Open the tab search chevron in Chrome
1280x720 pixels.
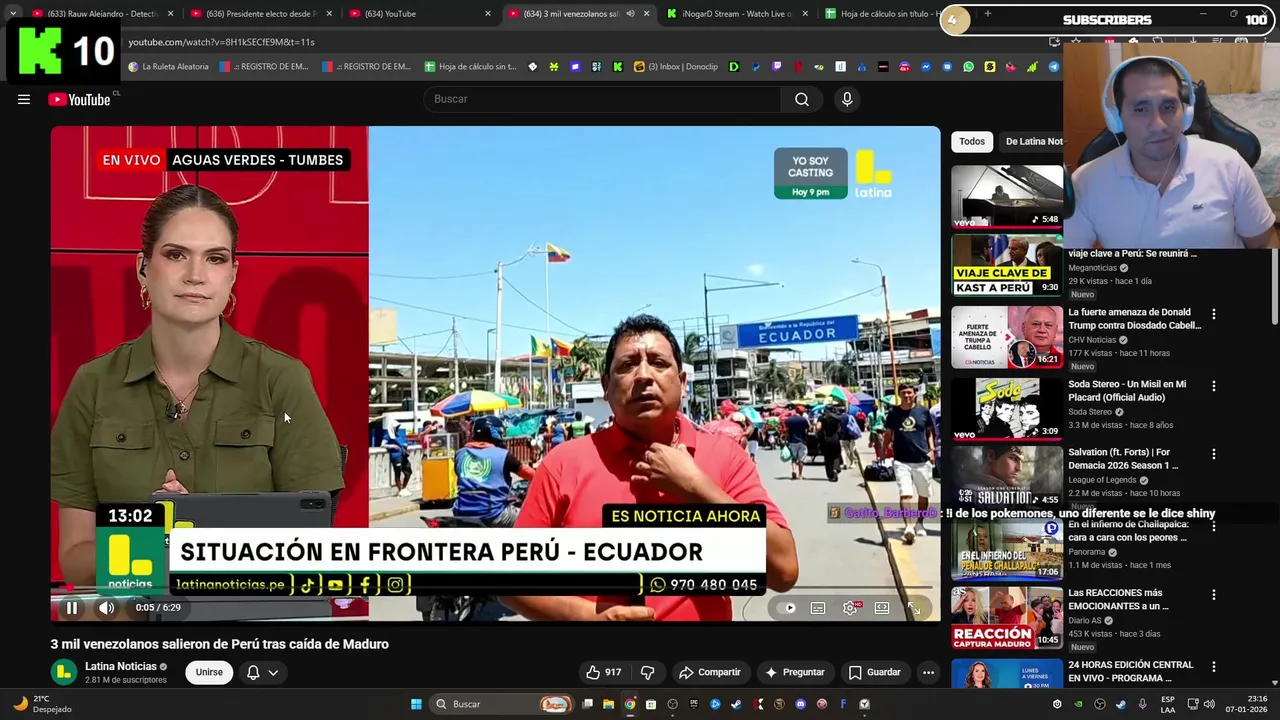click(x=12, y=14)
